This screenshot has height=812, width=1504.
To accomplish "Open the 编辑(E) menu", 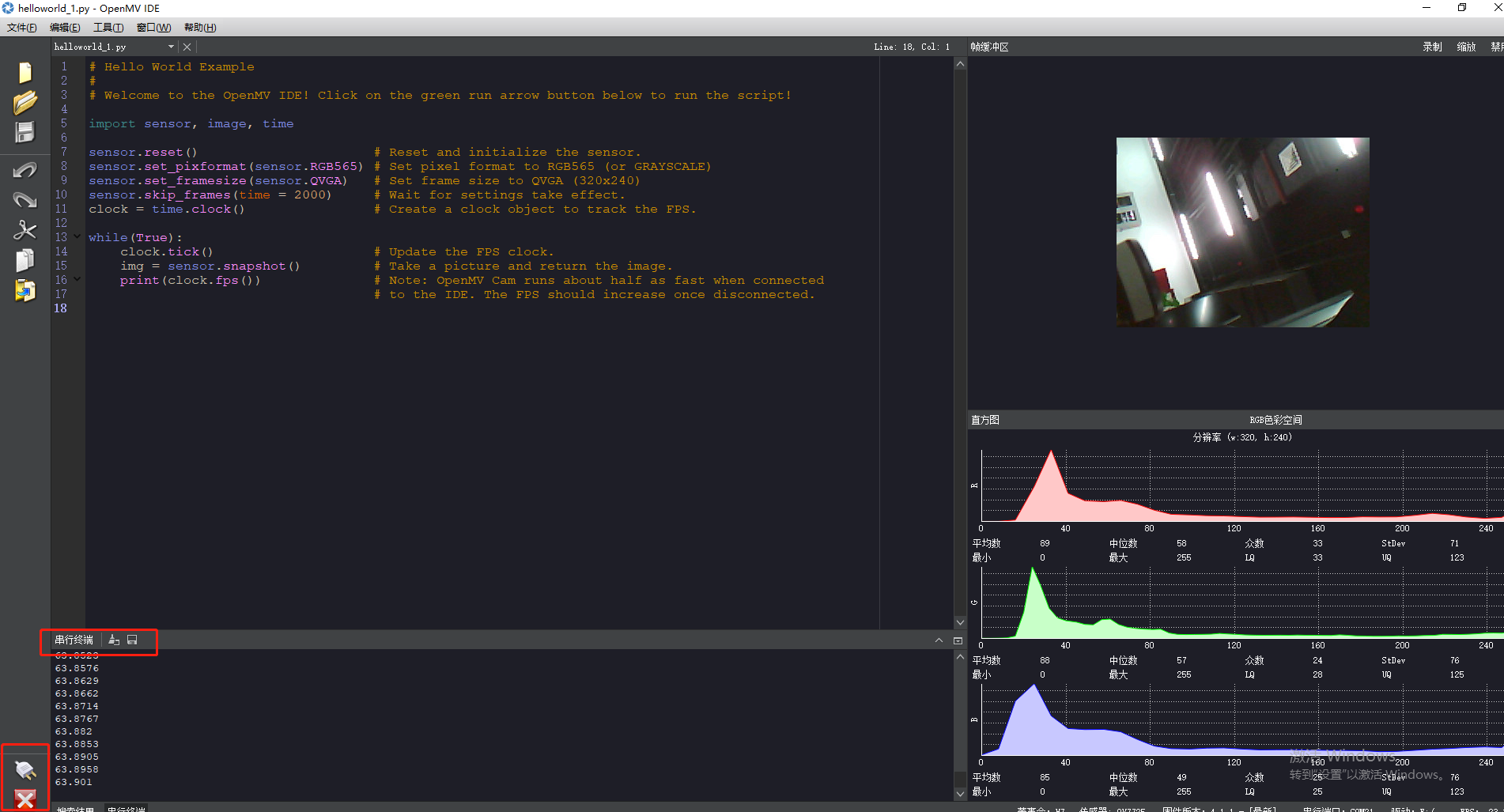I will (x=65, y=27).
